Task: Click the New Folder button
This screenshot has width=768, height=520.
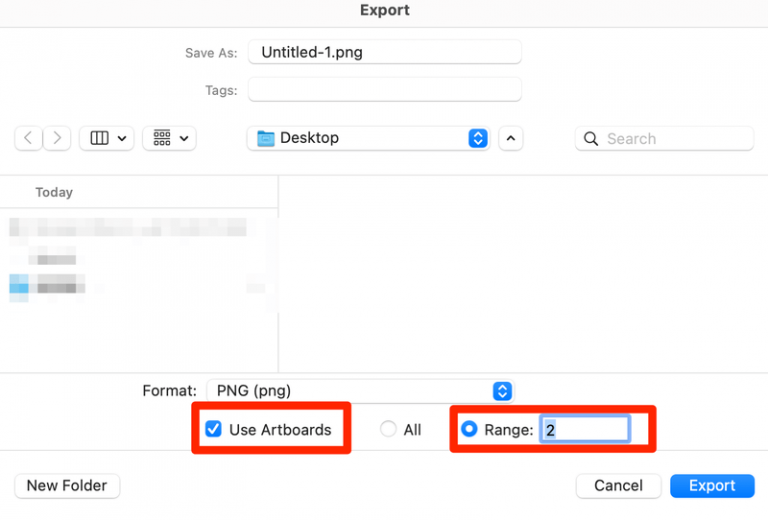Action: coord(67,486)
